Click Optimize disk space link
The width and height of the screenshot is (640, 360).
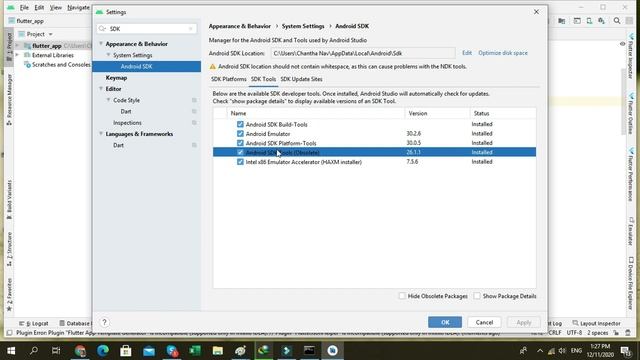tap(503, 53)
